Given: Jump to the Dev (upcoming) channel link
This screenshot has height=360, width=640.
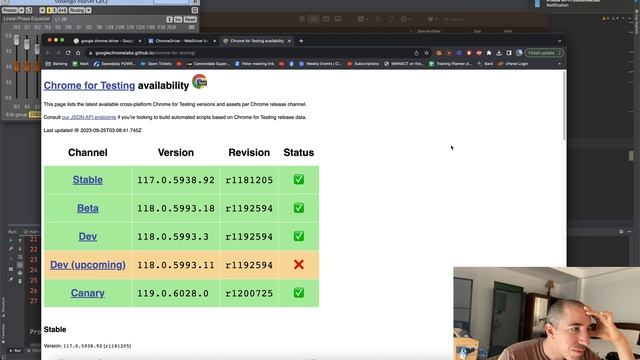Looking at the screenshot, I should [x=88, y=264].
